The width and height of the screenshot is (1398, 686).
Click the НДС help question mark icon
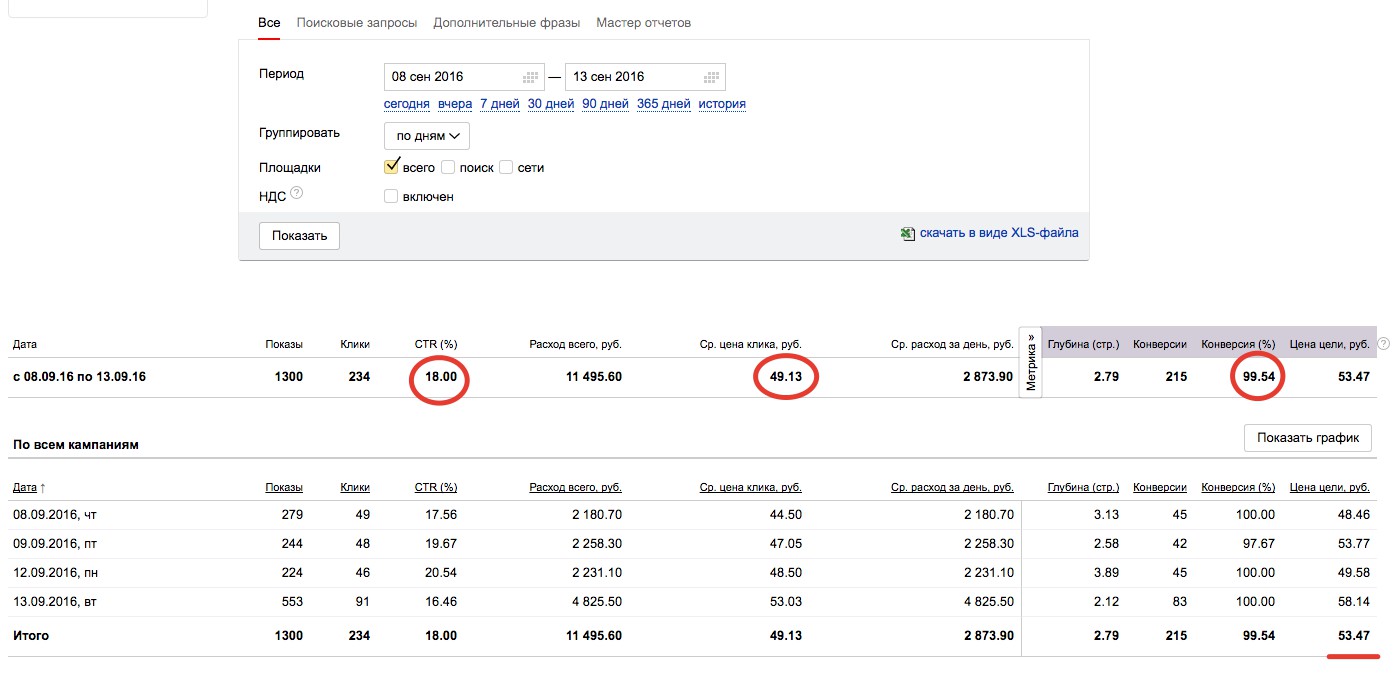(x=296, y=195)
